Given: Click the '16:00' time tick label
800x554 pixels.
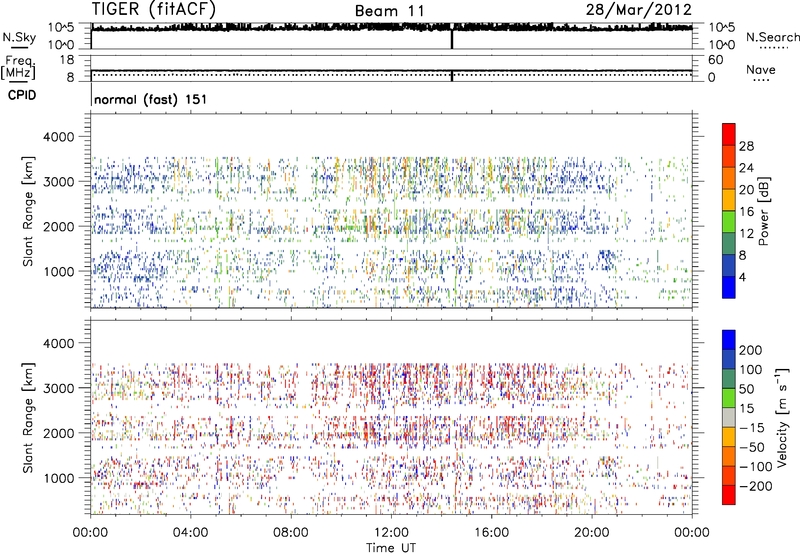Looking at the screenshot, I should 491,533.
